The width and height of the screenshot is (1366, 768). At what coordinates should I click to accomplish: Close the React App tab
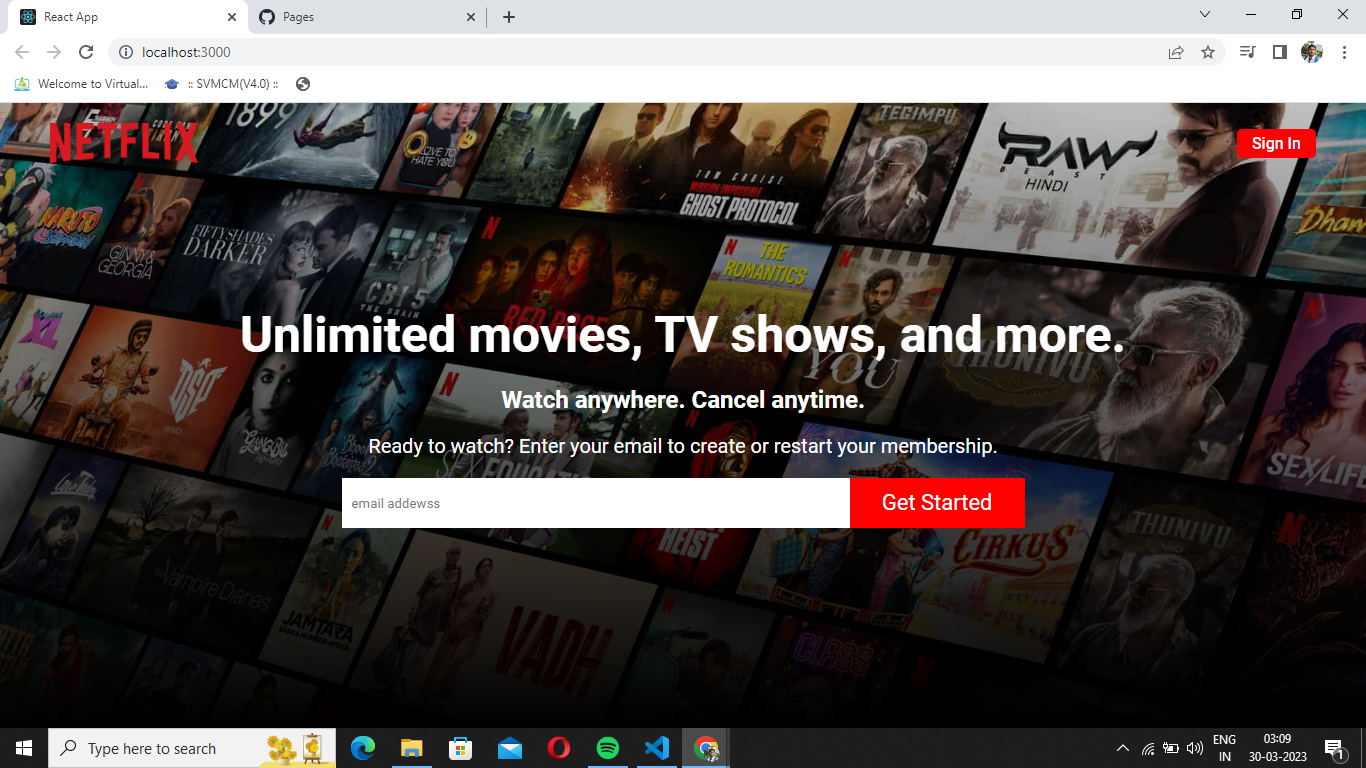(232, 17)
